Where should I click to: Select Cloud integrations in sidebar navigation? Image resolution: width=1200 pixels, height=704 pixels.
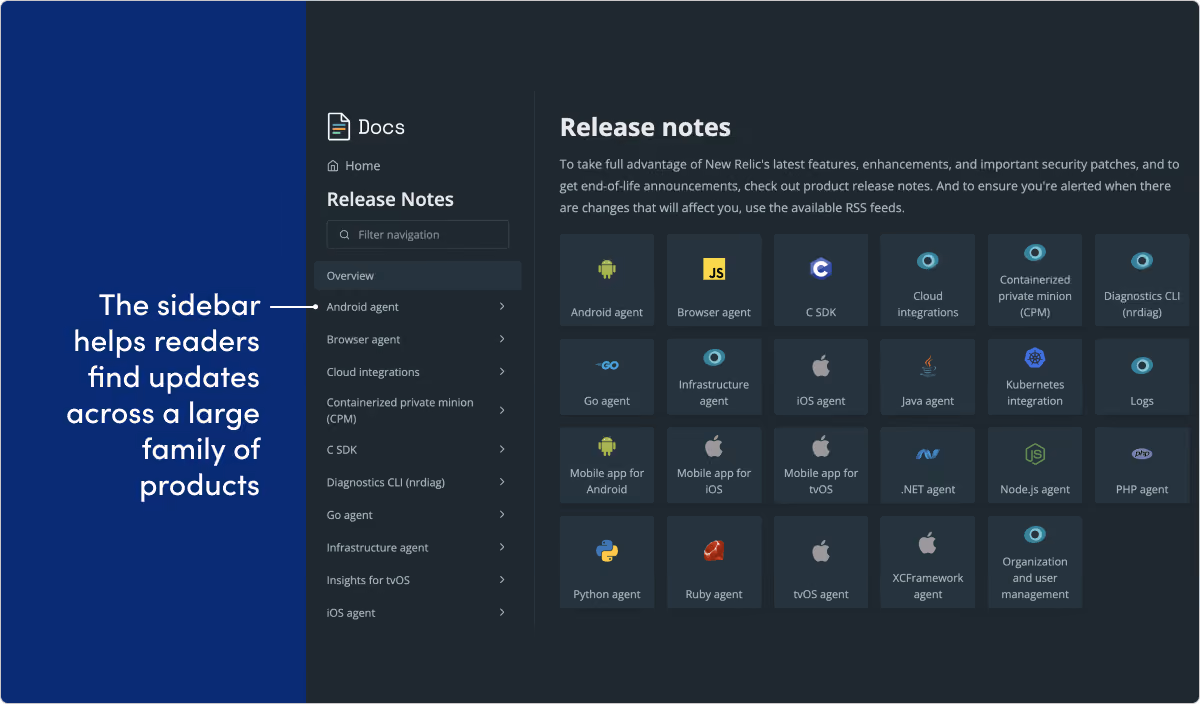[373, 372]
